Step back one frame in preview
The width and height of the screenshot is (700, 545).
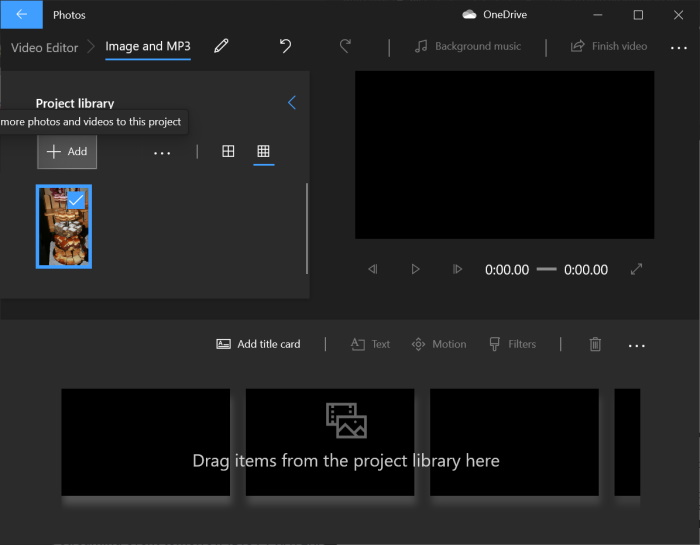[x=373, y=269]
